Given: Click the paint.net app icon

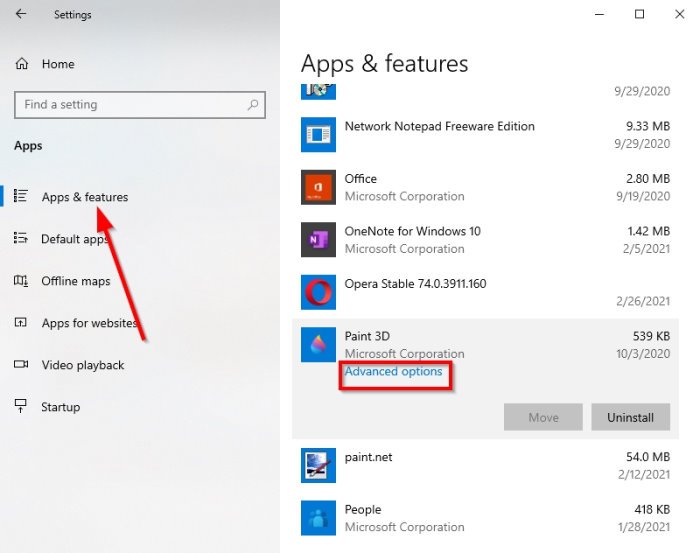Looking at the screenshot, I should [x=318, y=465].
